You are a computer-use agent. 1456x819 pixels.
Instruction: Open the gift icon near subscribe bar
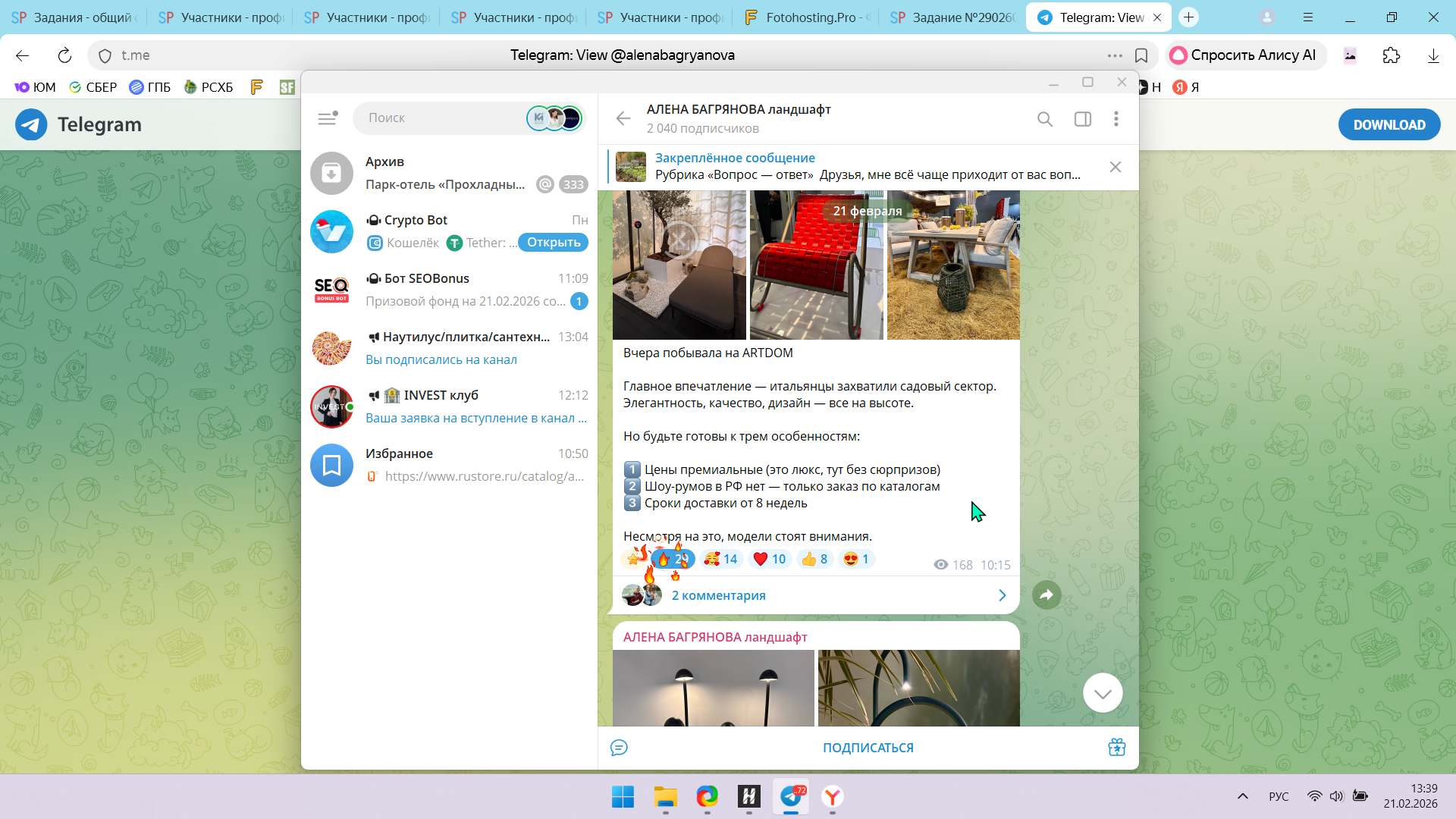(1116, 748)
